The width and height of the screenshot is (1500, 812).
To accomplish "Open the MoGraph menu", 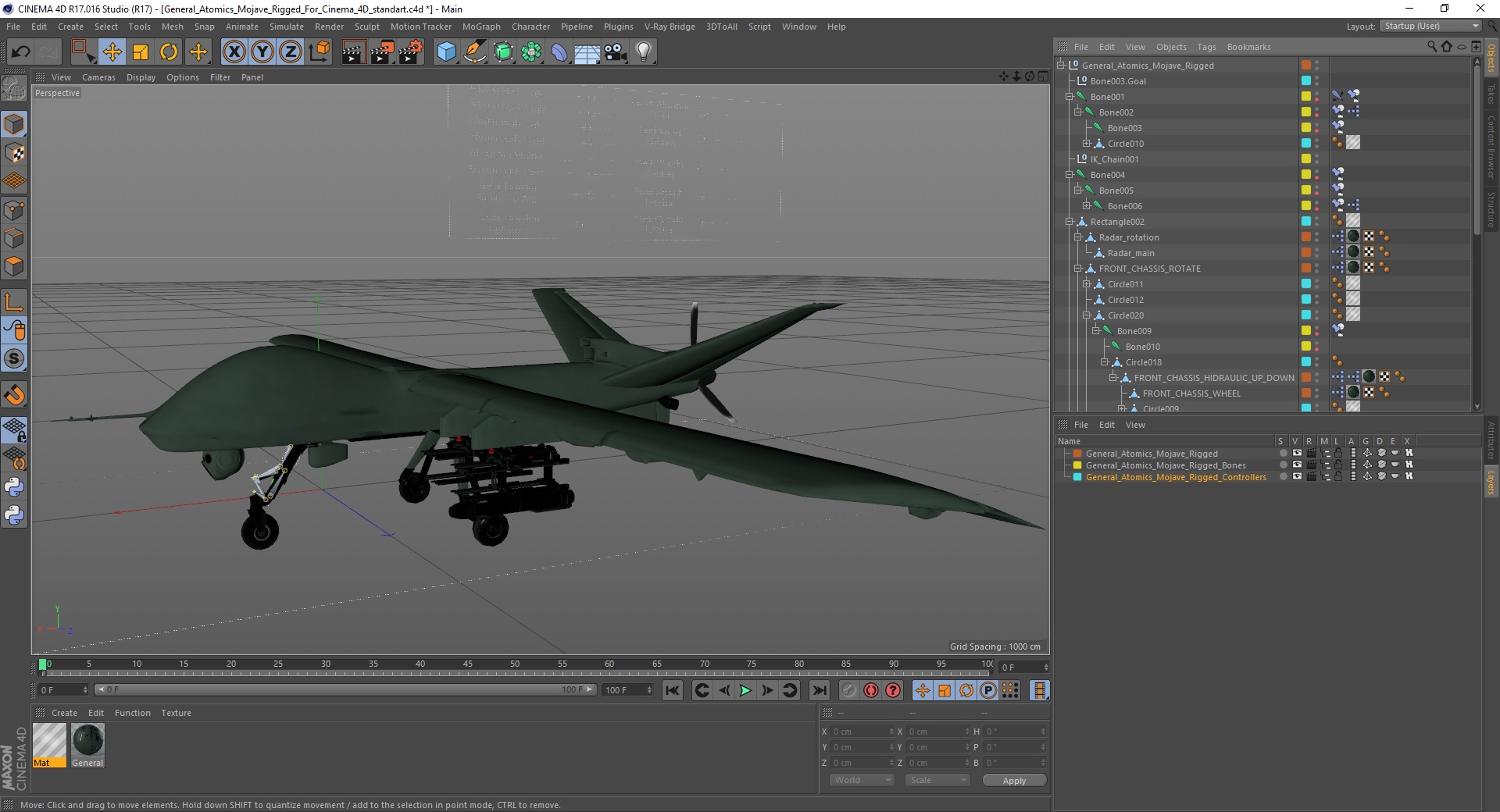I will click(481, 27).
